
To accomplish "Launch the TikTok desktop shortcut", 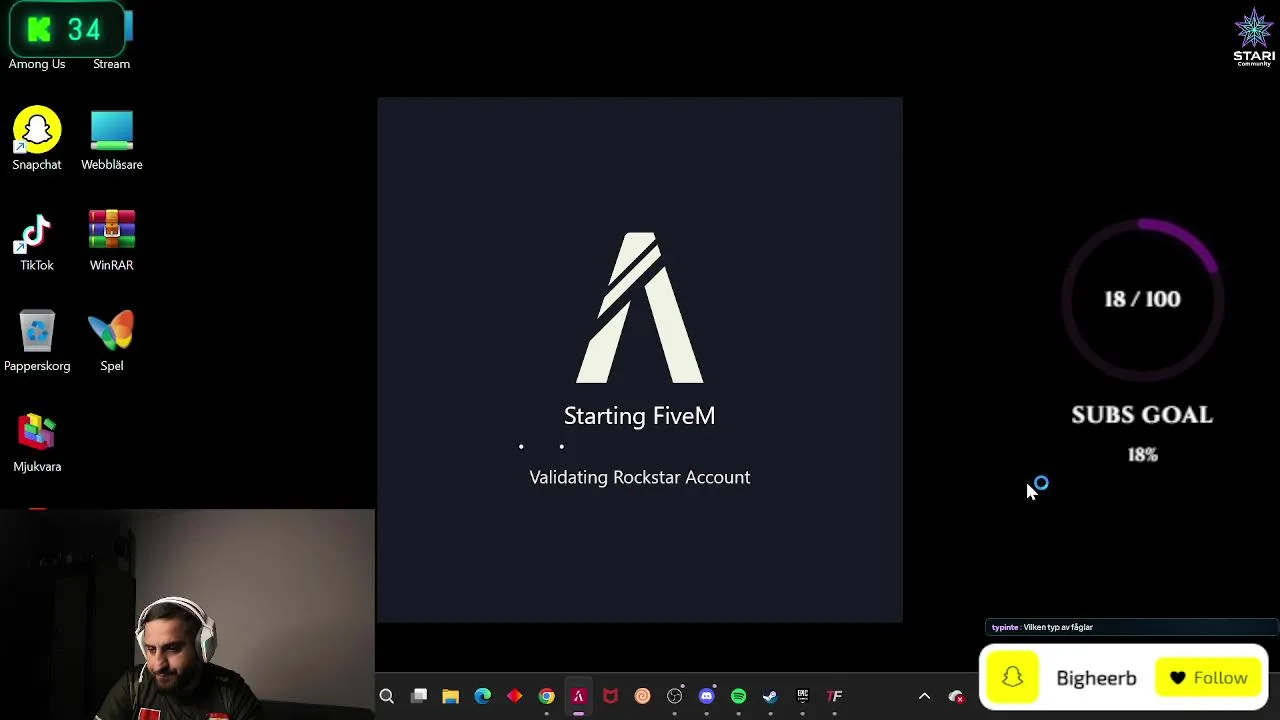I will pyautogui.click(x=37, y=240).
